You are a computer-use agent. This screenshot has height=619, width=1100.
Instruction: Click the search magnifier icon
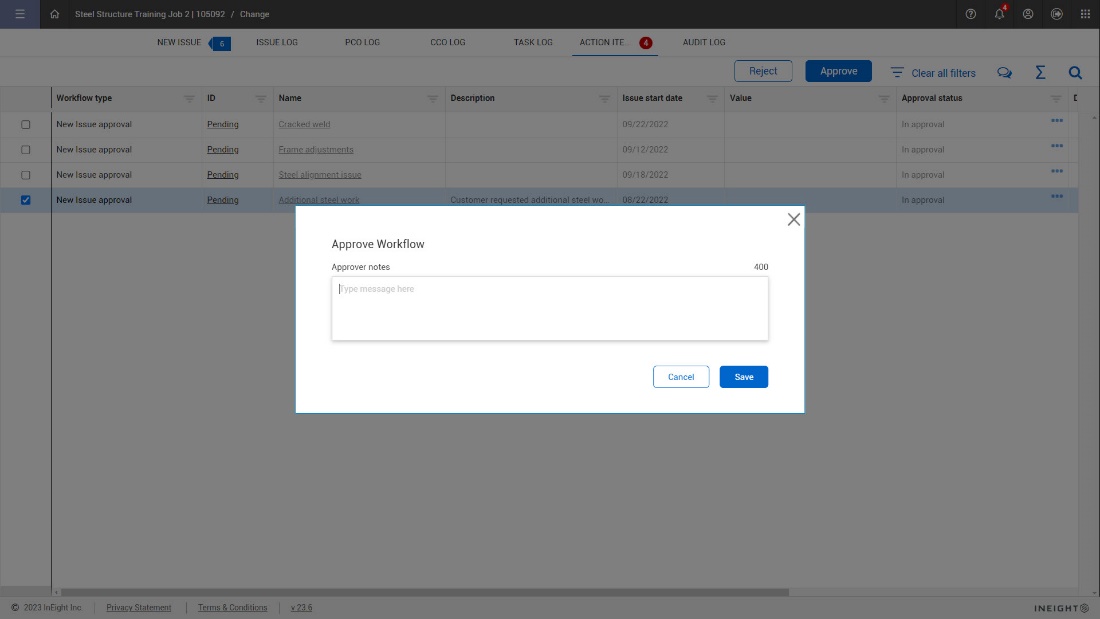point(1075,72)
